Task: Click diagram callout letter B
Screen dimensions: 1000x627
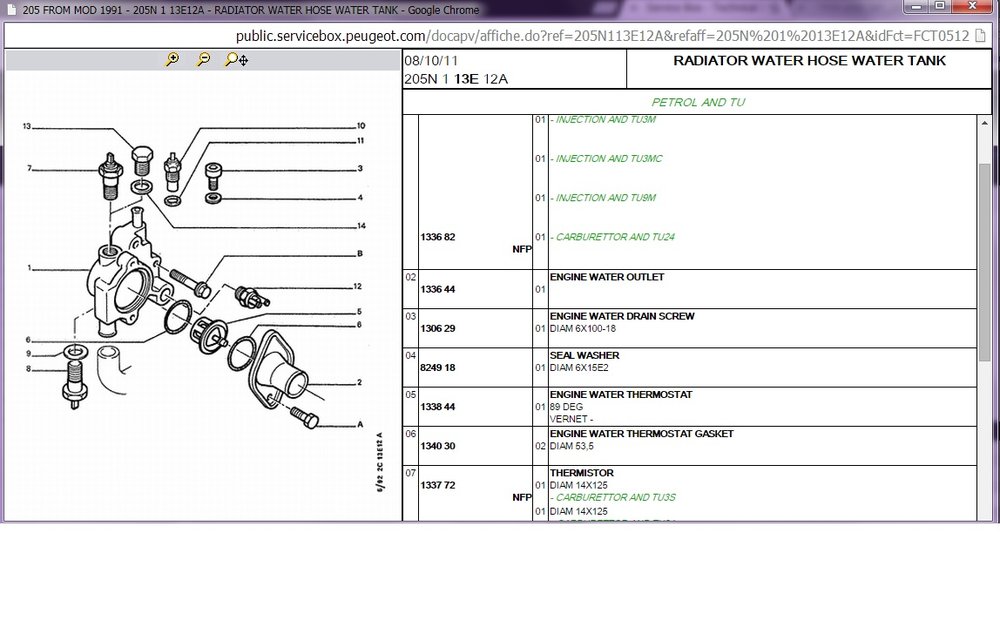Action: 360,253
